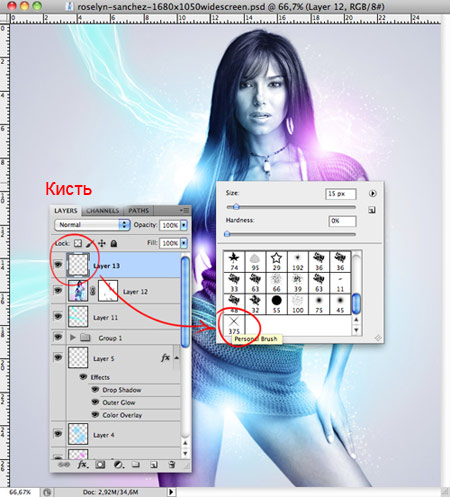Open the status bar info popup arrow

tap(171, 492)
